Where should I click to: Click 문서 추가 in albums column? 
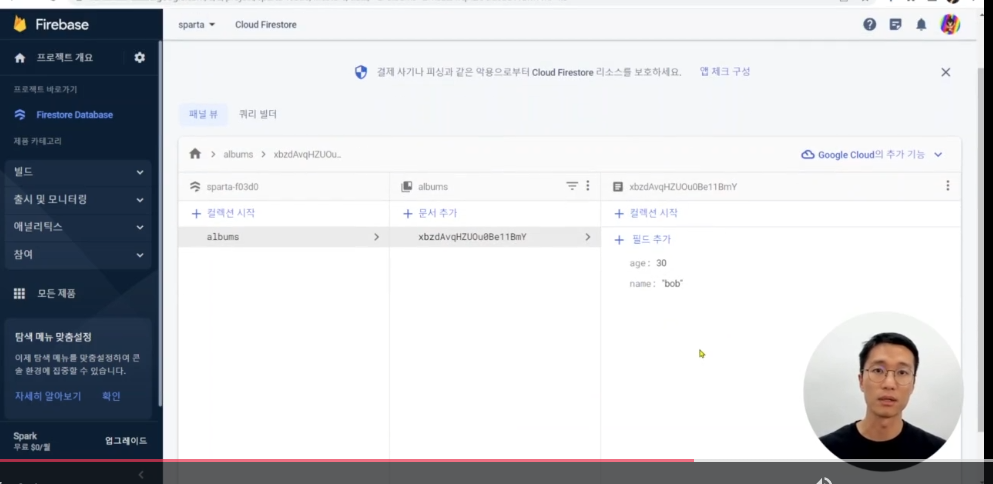pyautogui.click(x=430, y=213)
